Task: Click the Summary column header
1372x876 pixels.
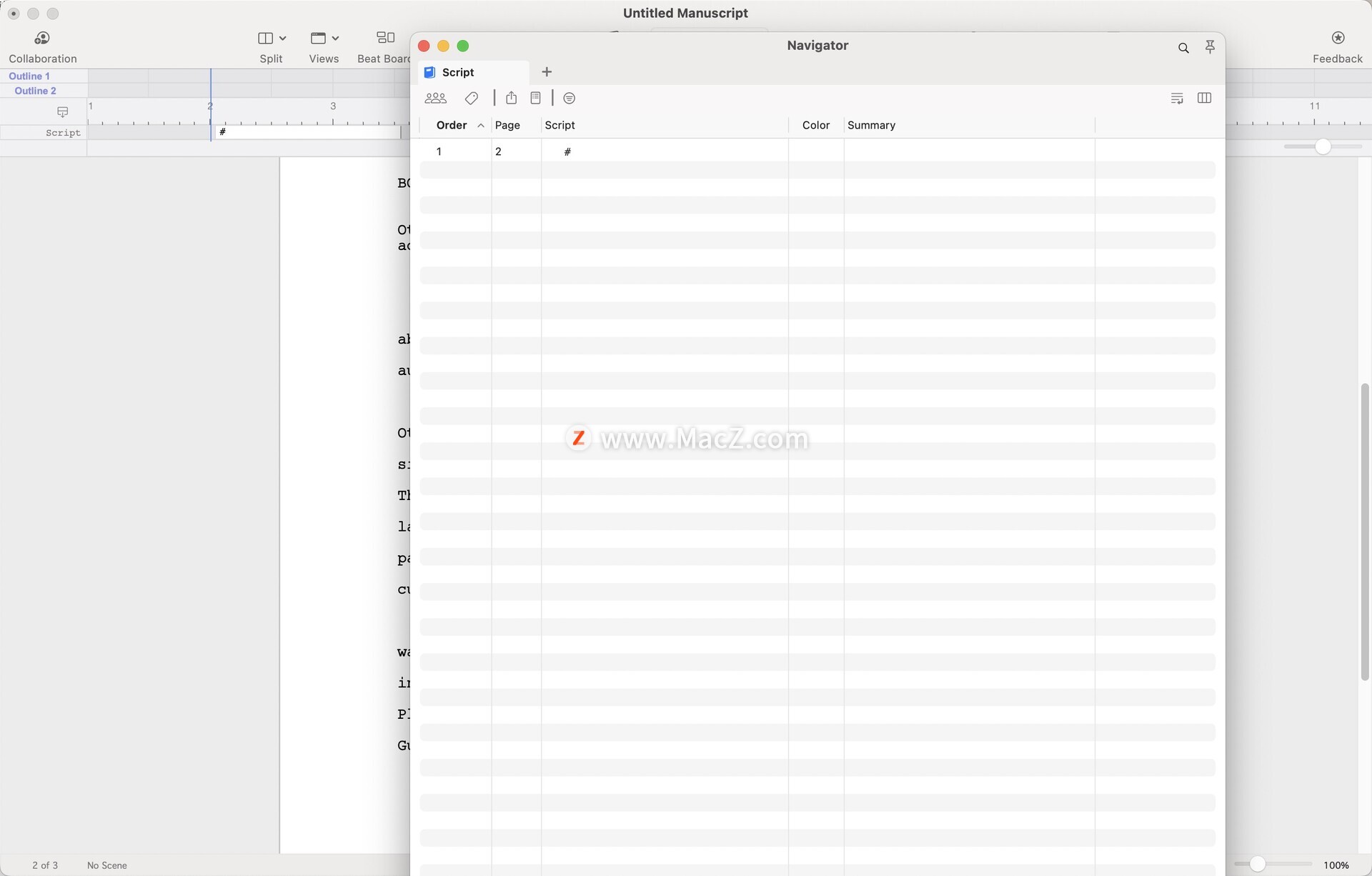Action: point(871,125)
